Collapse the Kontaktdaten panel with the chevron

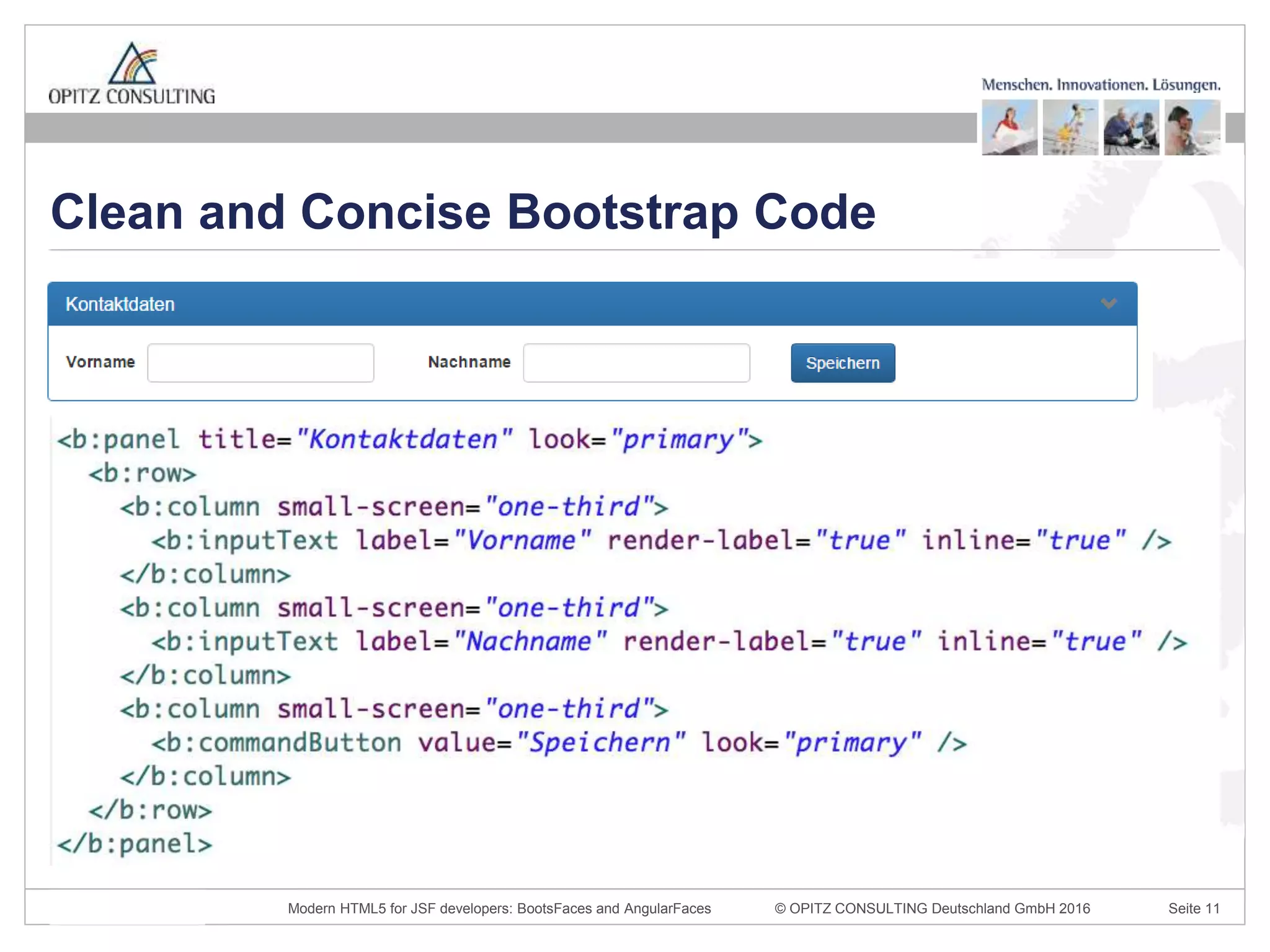(1109, 304)
